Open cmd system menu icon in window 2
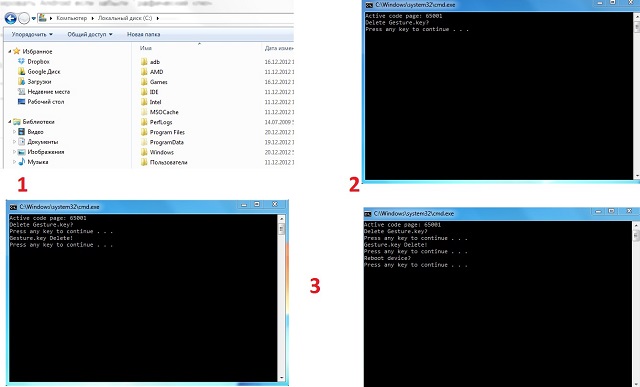The width and height of the screenshot is (640, 387). coord(369,5)
